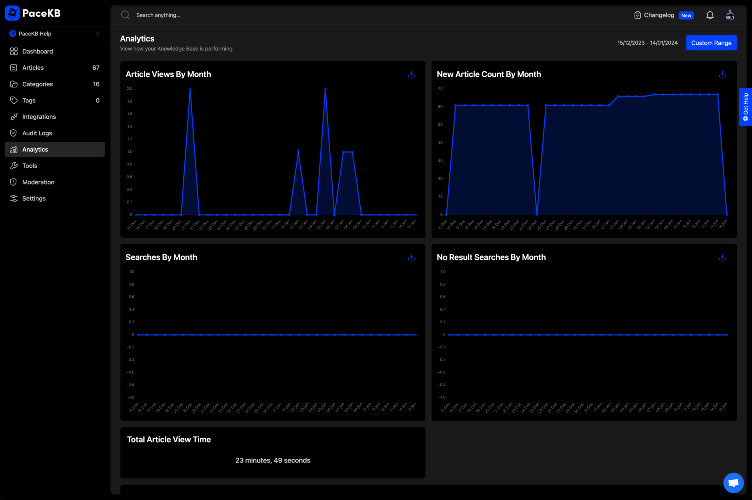
Task: Go to Moderation in the sidebar
Action: [55, 182]
